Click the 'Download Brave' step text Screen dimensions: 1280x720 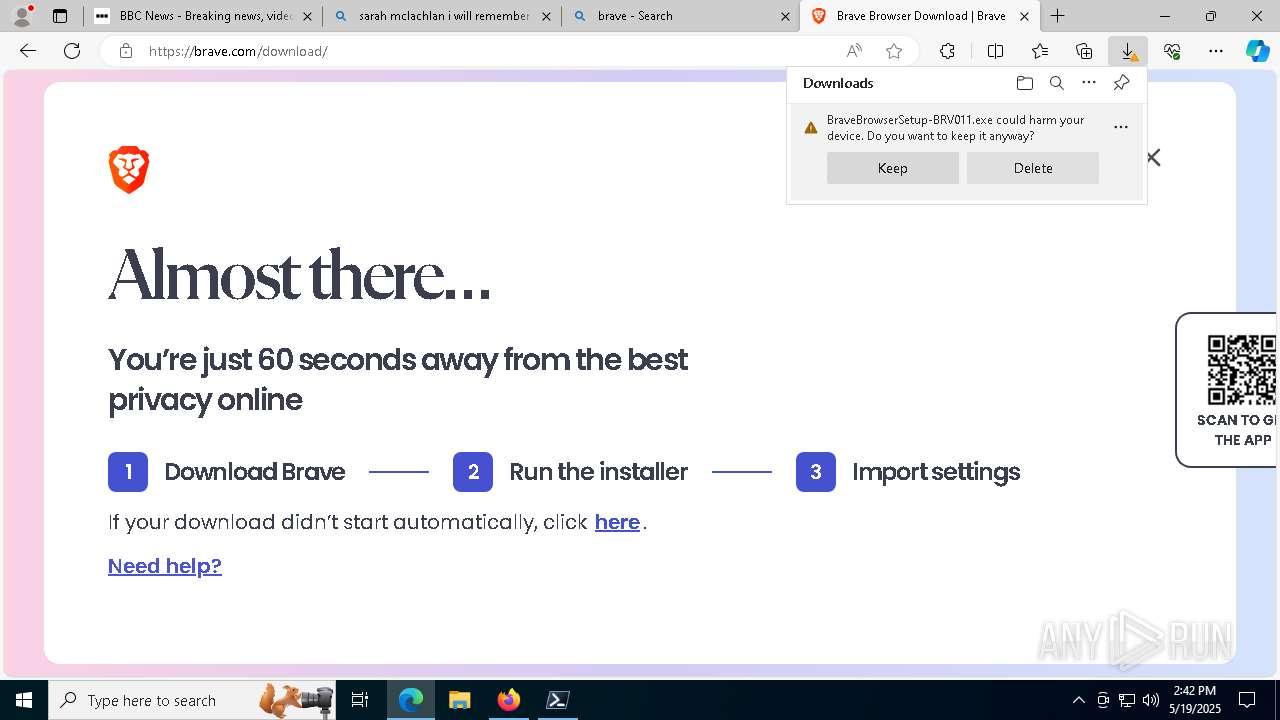[x=255, y=472]
